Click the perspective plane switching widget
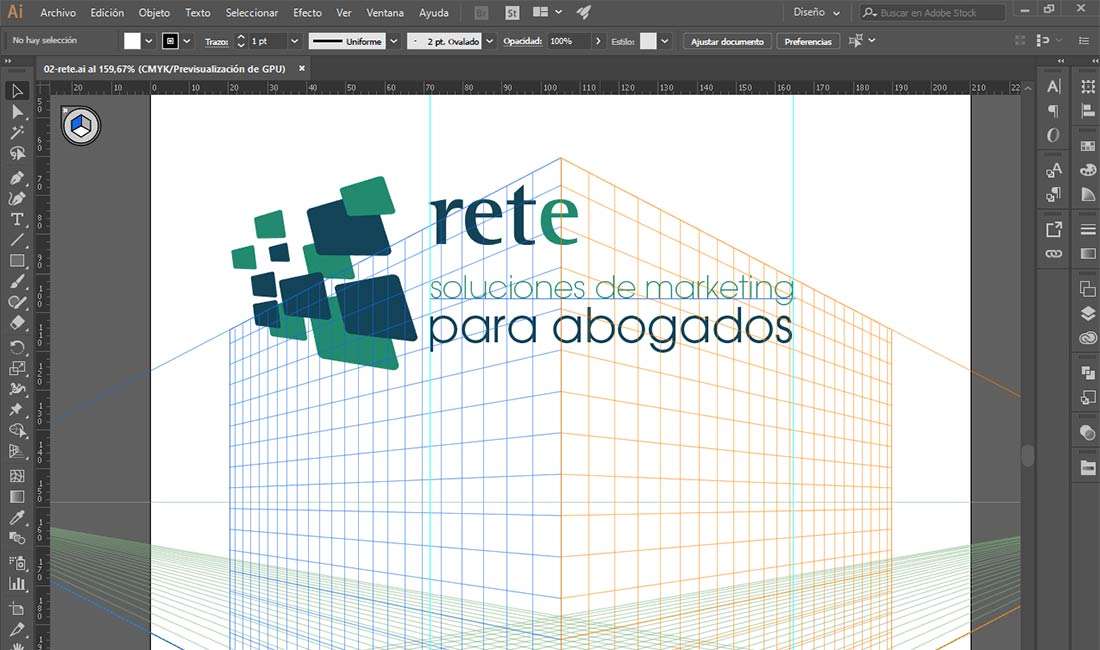This screenshot has width=1100, height=650. [81, 126]
